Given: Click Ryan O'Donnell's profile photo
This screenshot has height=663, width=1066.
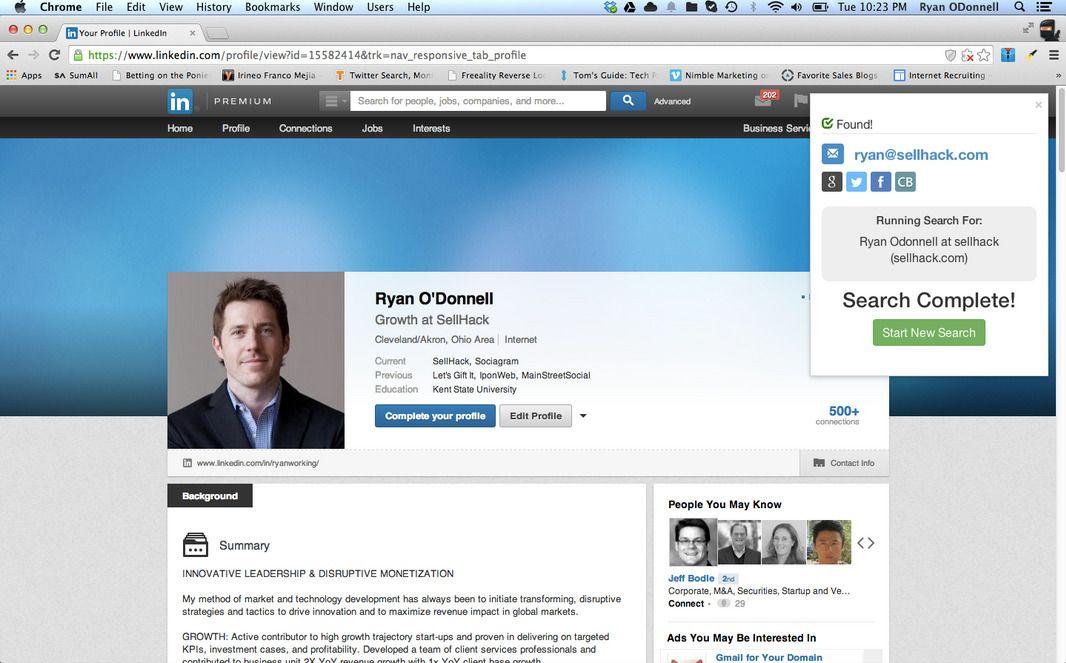Looking at the screenshot, I should (x=256, y=360).
